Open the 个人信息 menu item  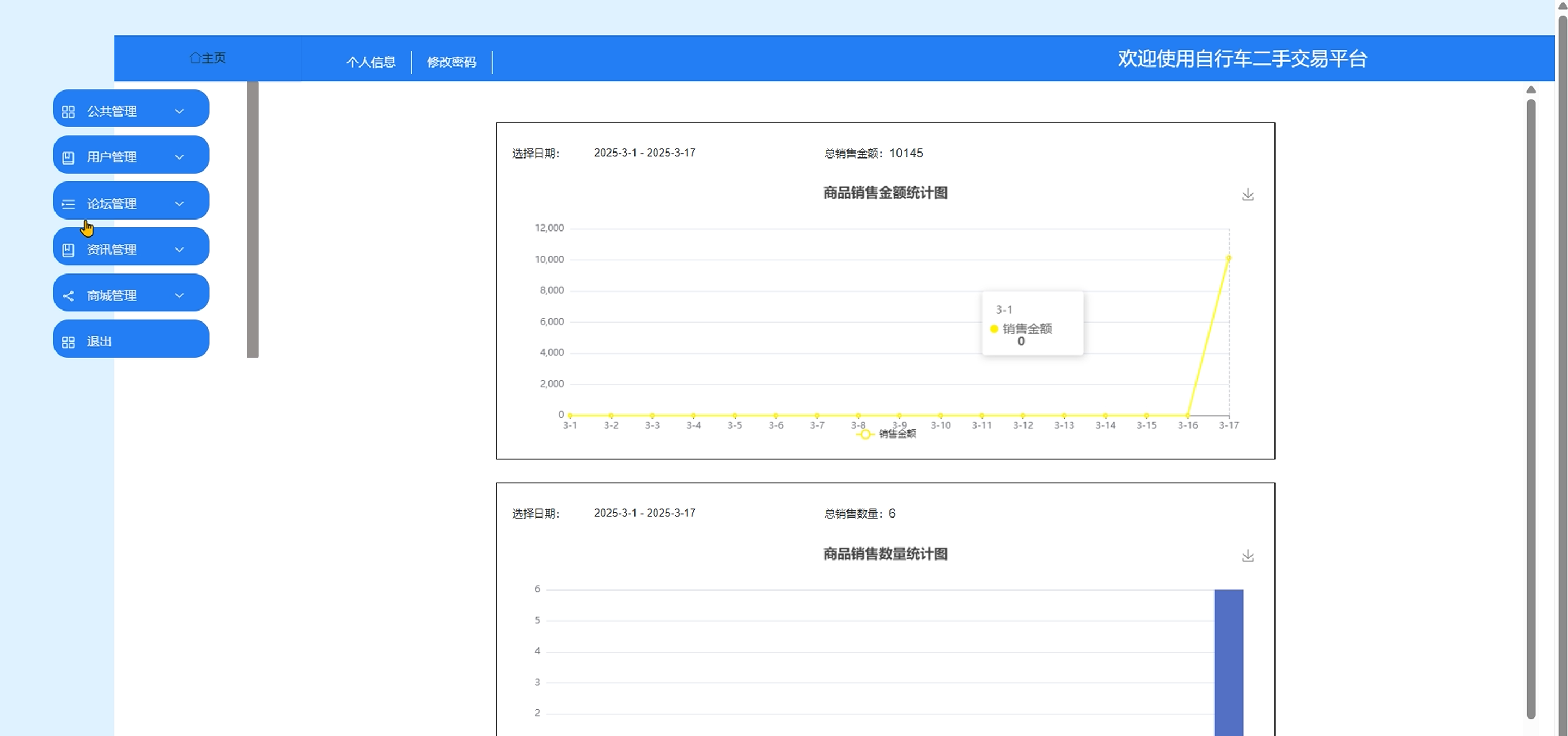[x=371, y=62]
